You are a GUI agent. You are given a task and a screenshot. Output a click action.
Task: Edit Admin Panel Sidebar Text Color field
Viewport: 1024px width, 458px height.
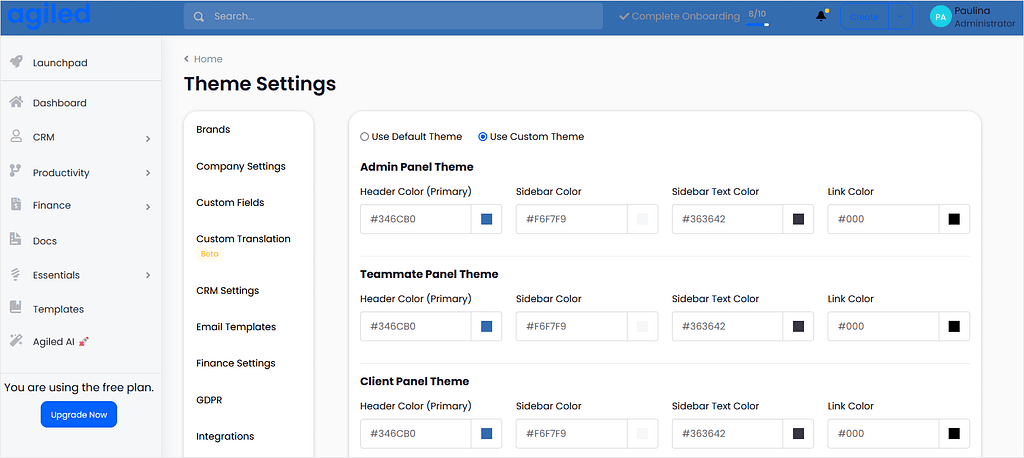(728, 219)
